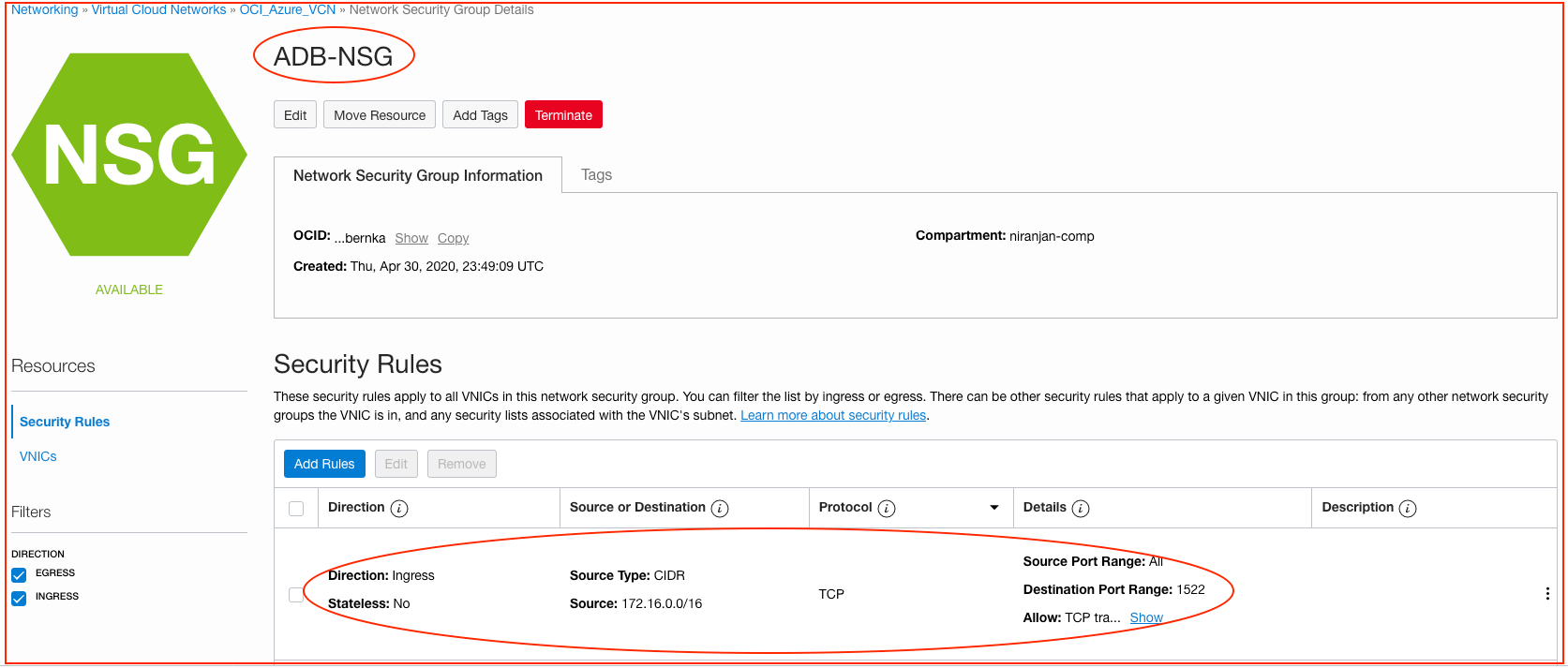Click the Protocol column info icon
The height and width of the screenshot is (668, 1568).
[x=887, y=509]
